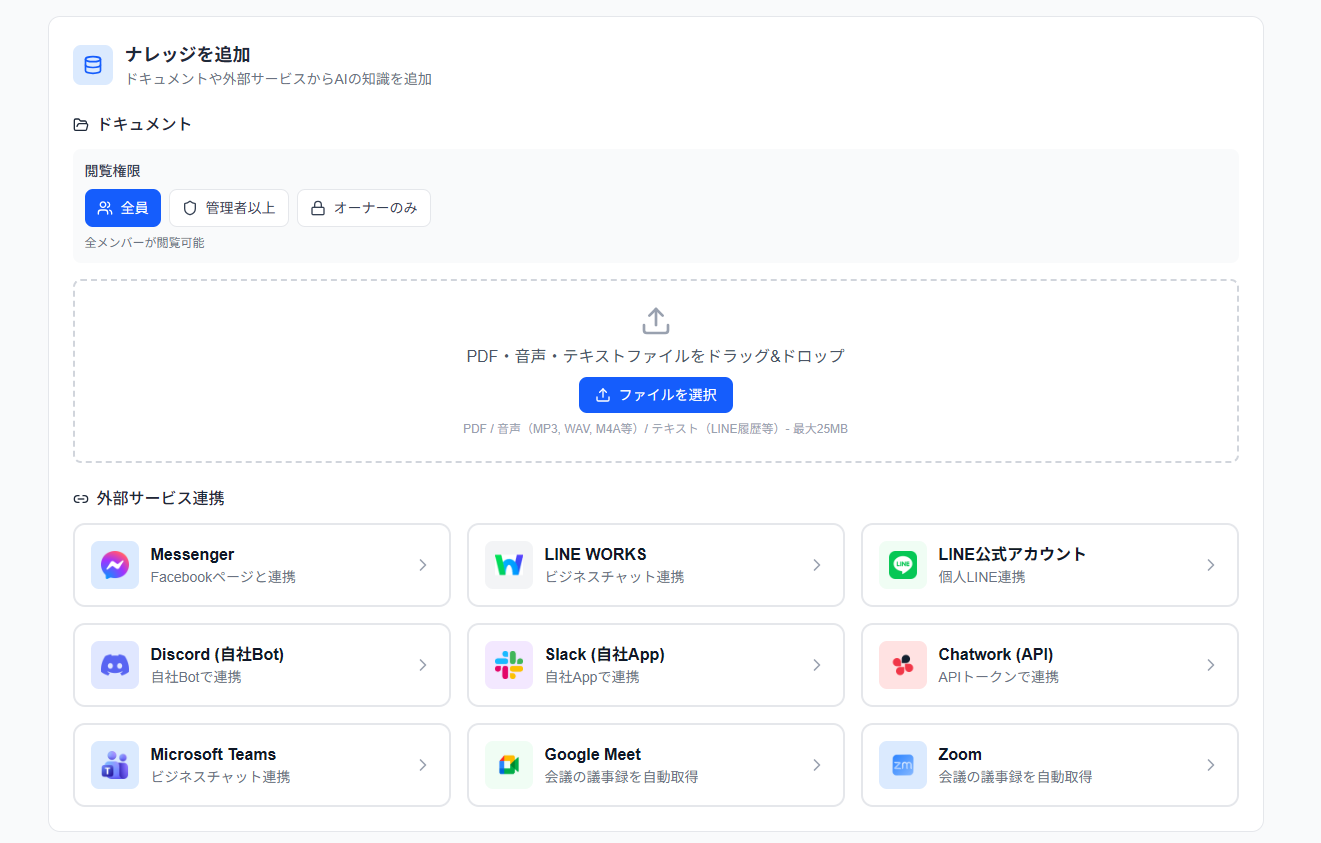Click the ナレッジを追加 database icon

point(92,64)
